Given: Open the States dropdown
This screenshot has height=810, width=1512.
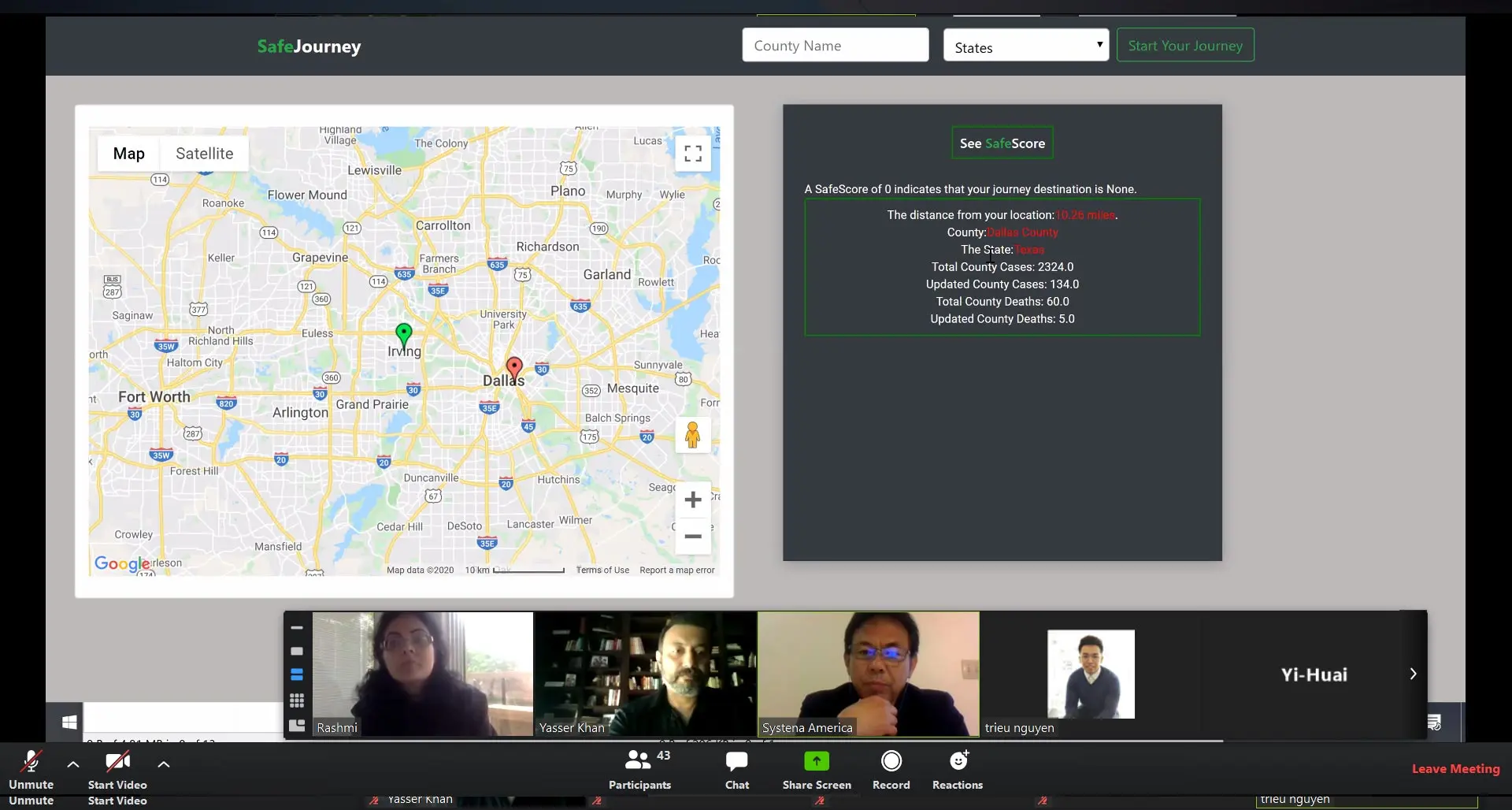Looking at the screenshot, I should [x=1025, y=46].
